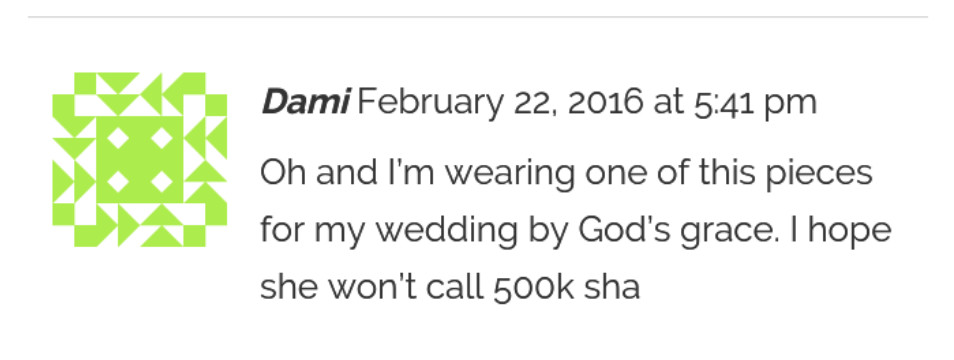Viewport: 954px width, 360px height.
Task: Click the year 2016 in the timestamp
Action: coord(605,102)
